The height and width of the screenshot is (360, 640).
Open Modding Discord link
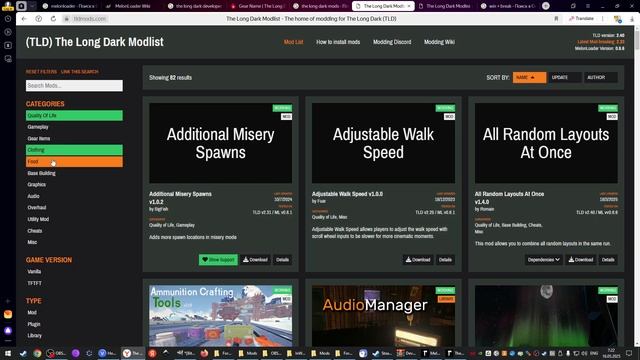click(392, 42)
